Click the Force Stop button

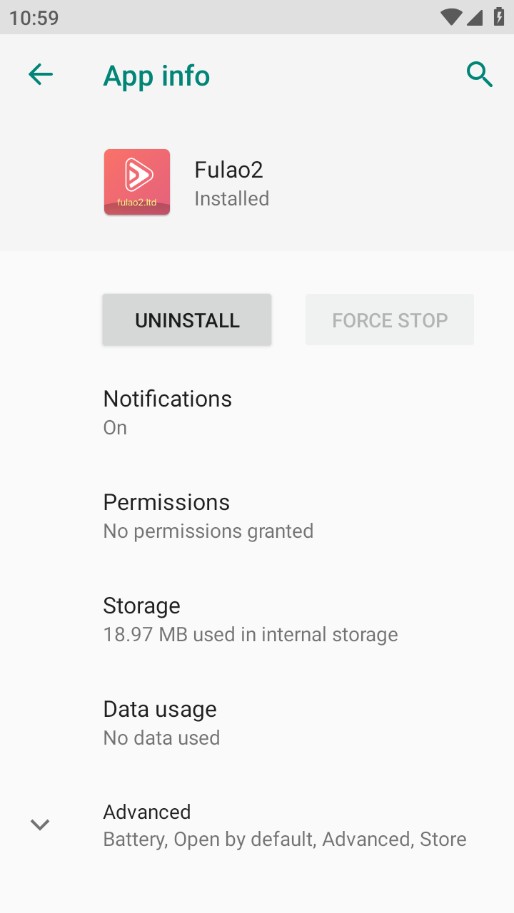pyautogui.click(x=389, y=320)
